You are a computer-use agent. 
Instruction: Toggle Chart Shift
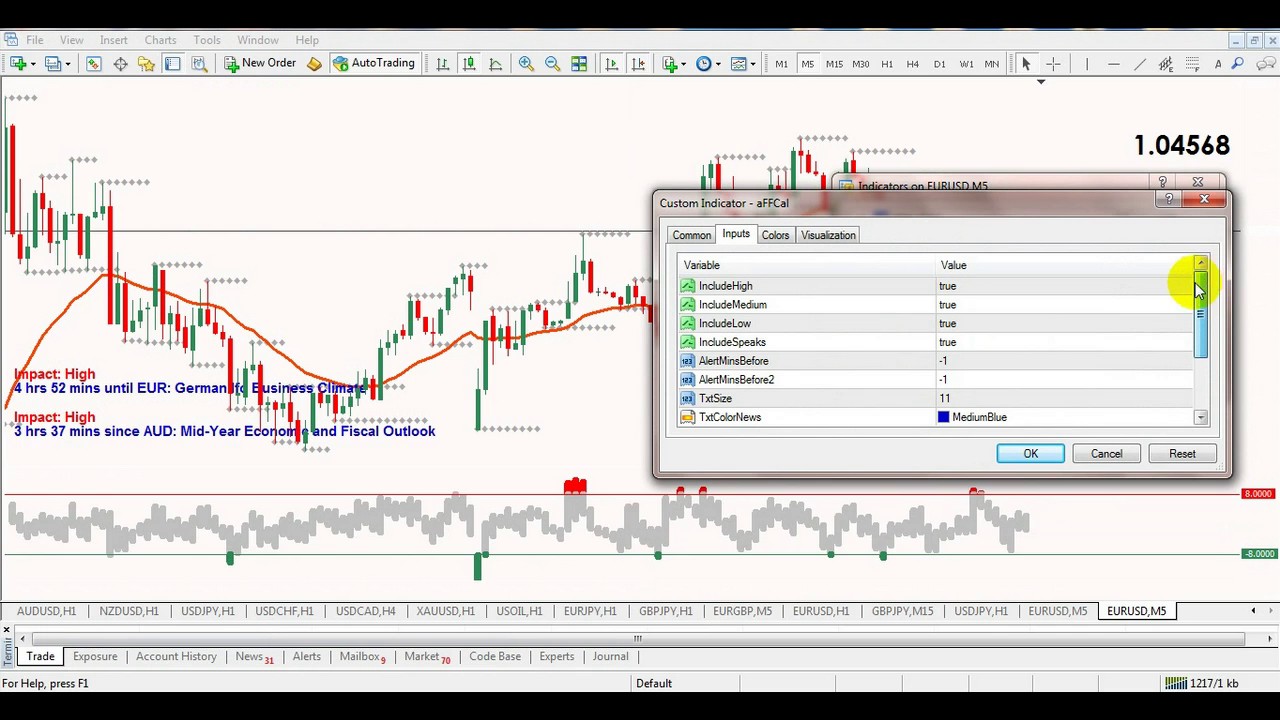coord(638,64)
